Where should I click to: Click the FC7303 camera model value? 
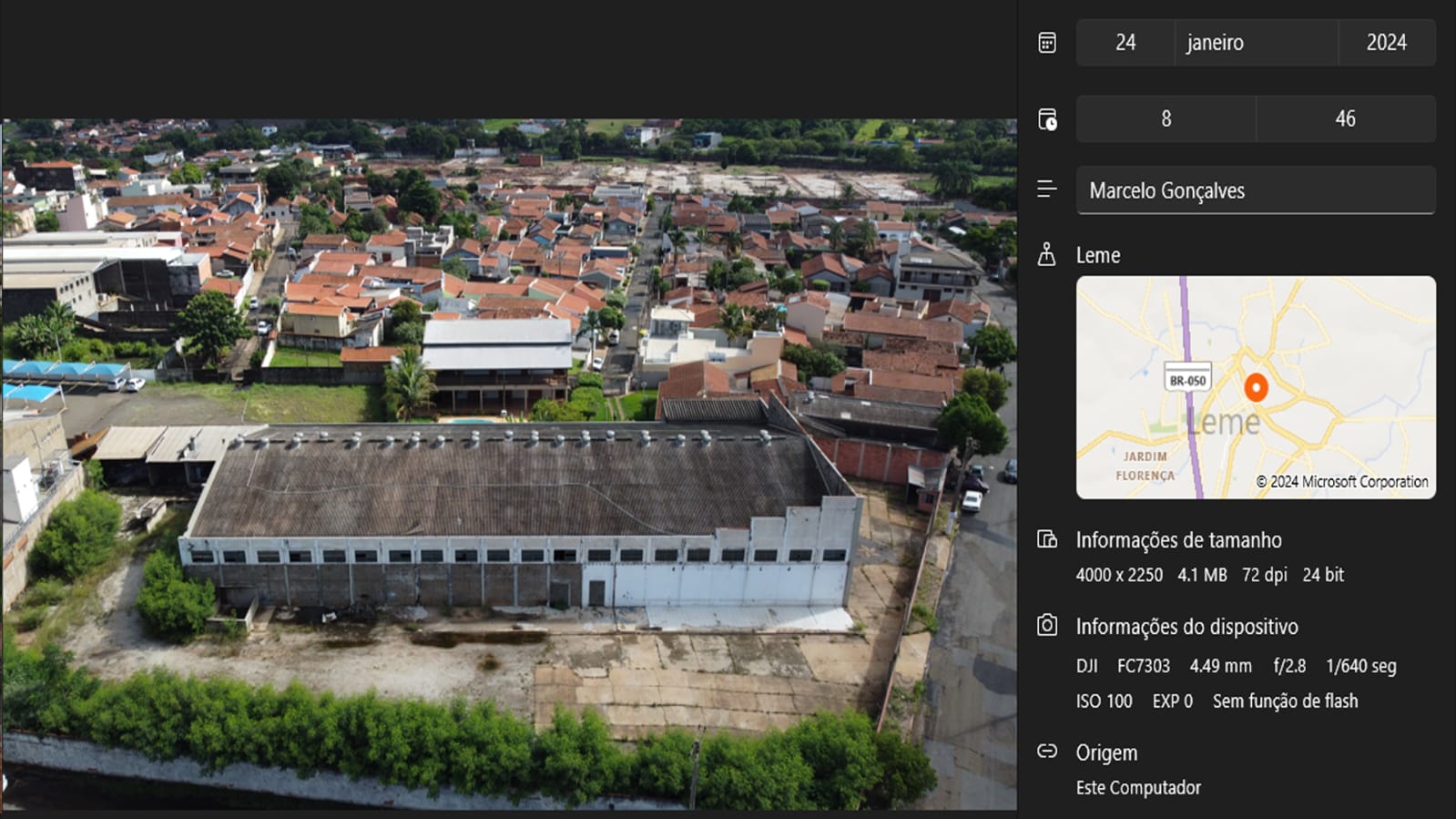tap(1144, 666)
